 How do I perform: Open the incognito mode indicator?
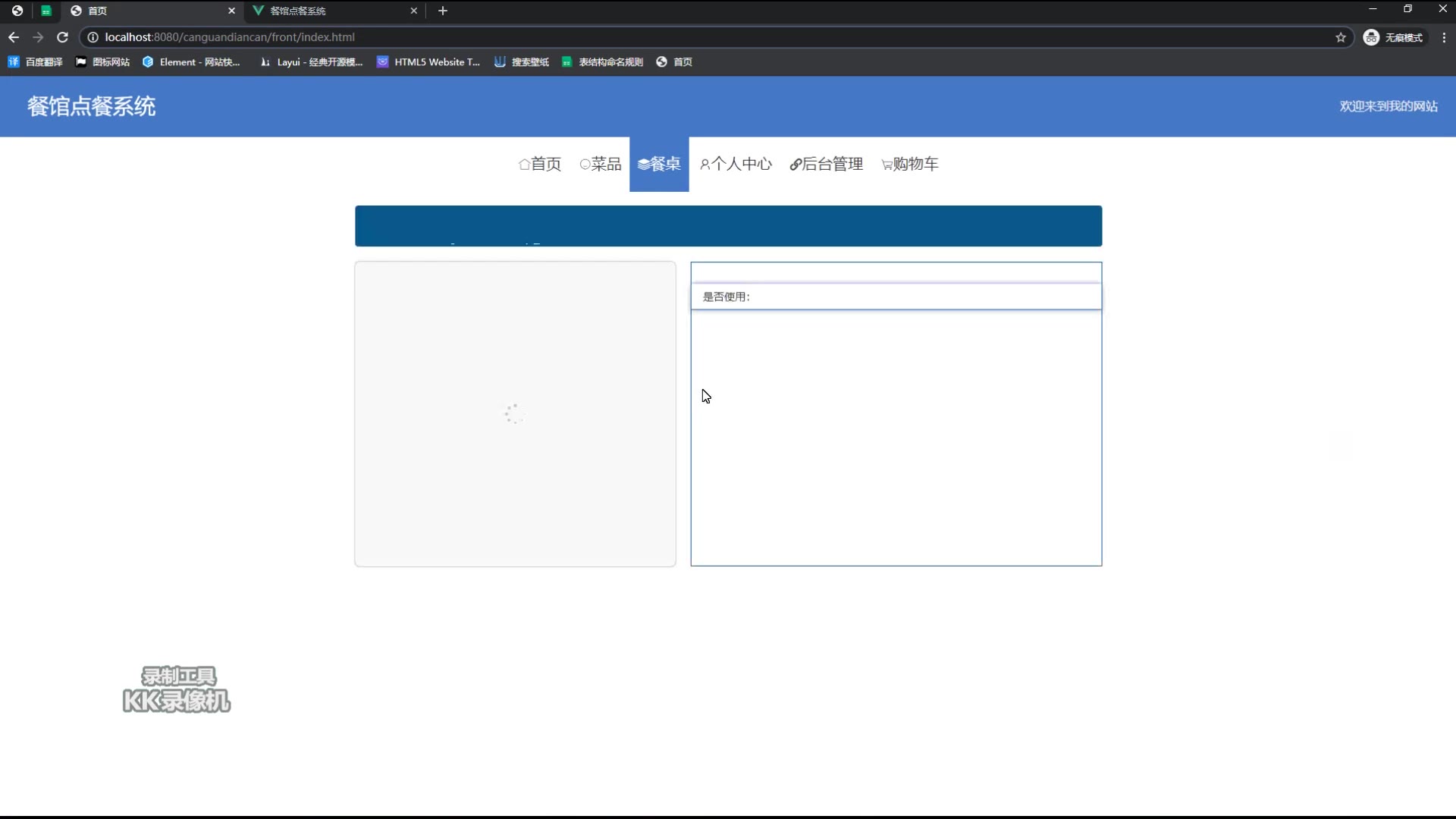(1394, 37)
